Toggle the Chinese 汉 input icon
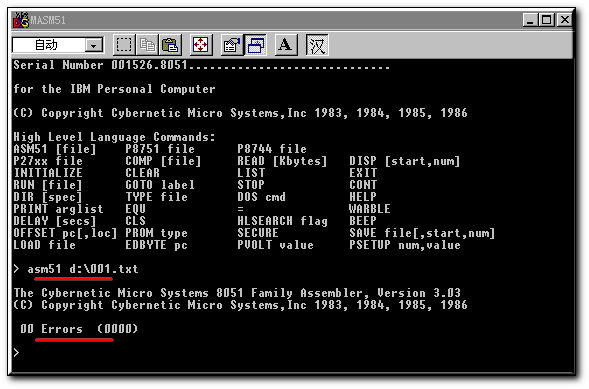Screen dimensions: 589x389 (x=317, y=45)
